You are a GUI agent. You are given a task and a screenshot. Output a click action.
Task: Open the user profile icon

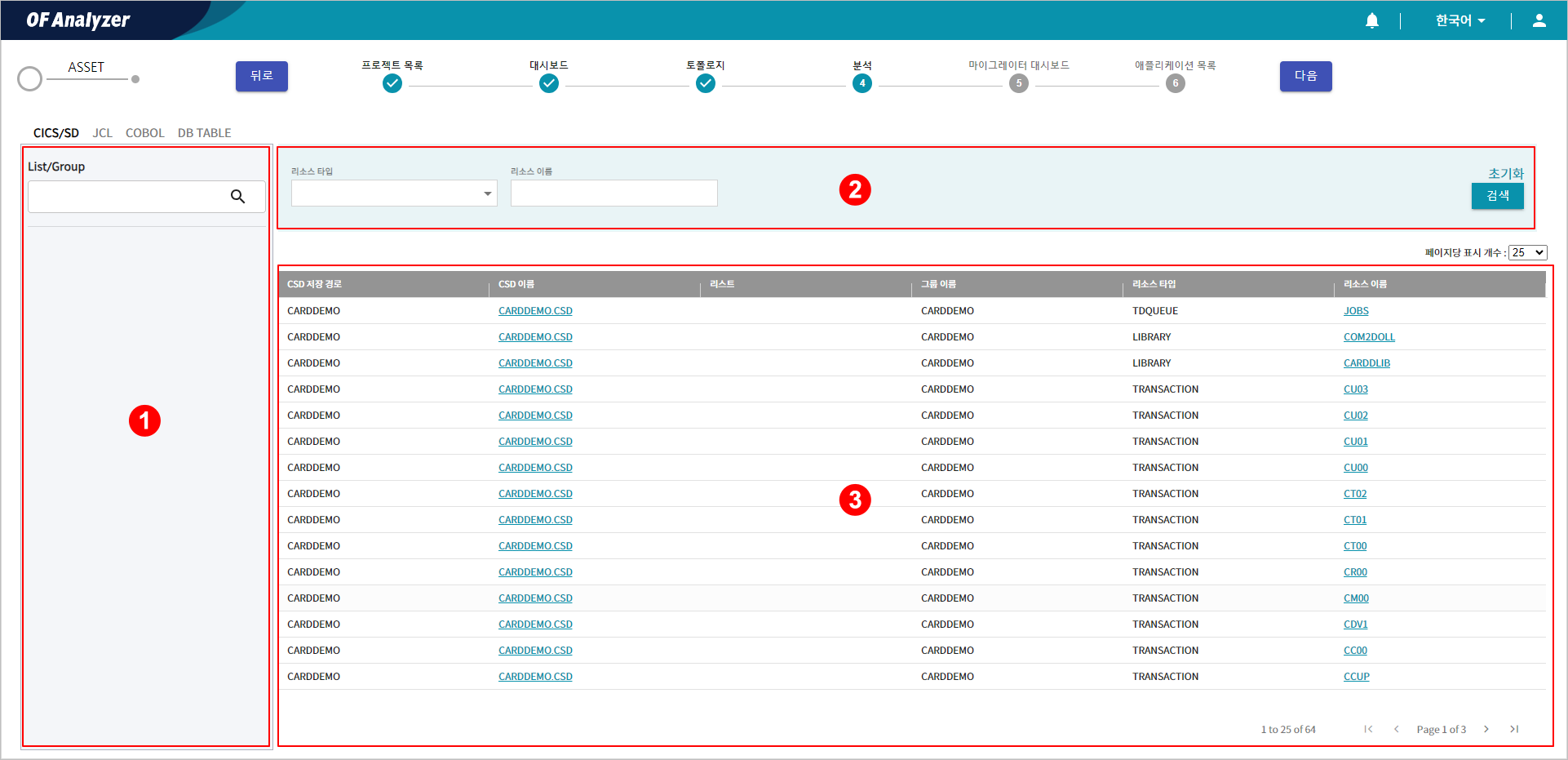[x=1539, y=20]
